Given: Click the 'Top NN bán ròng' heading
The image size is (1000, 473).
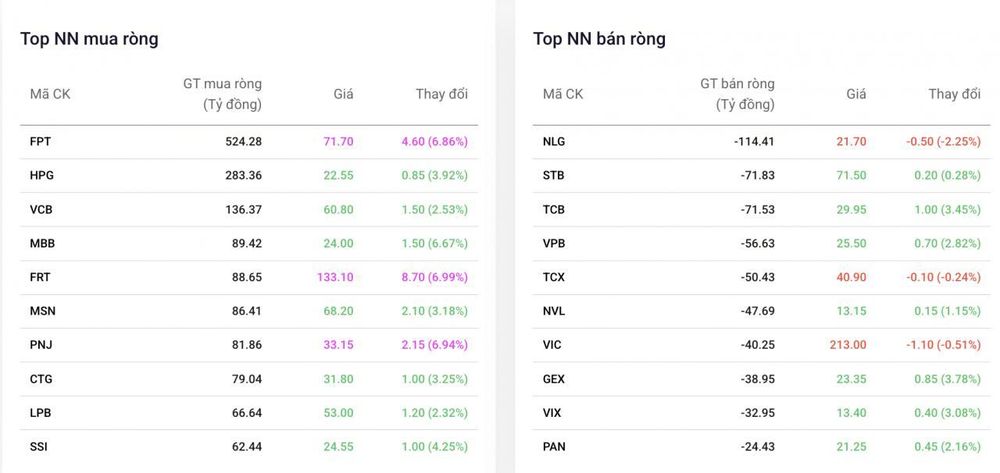Looking at the screenshot, I should pos(599,39).
